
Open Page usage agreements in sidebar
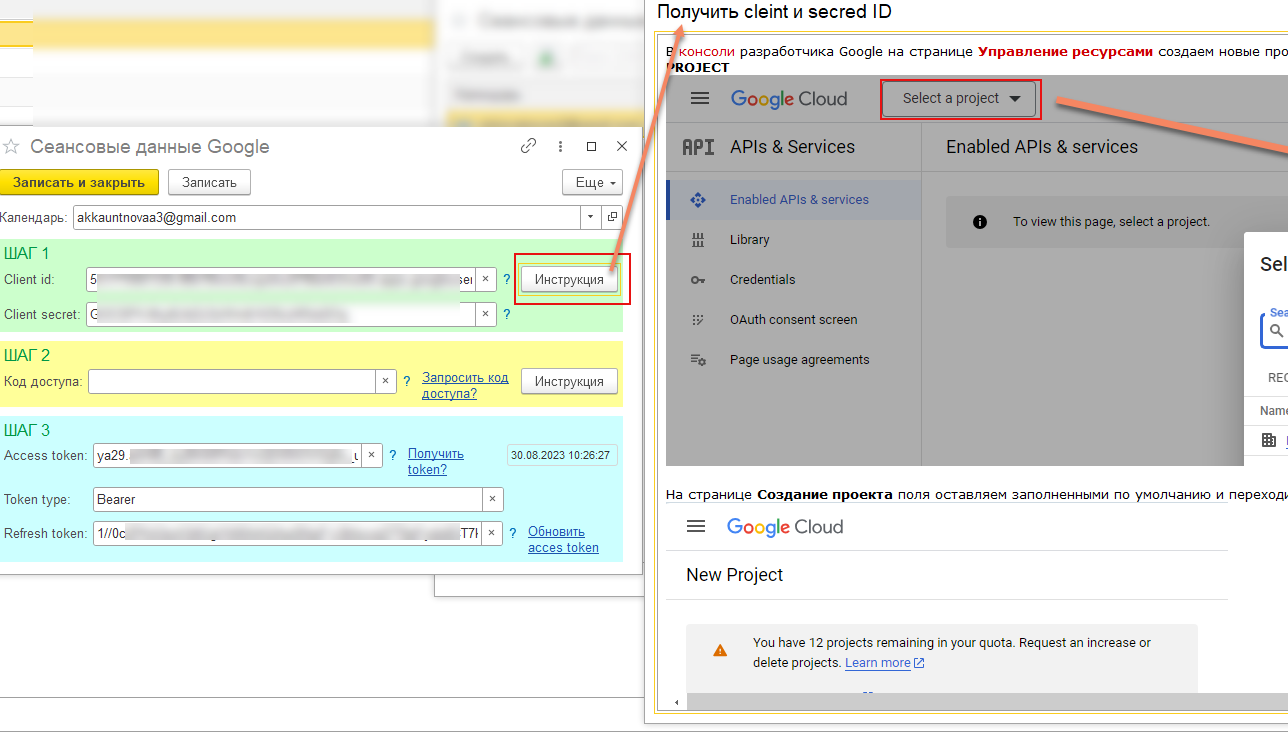point(799,360)
